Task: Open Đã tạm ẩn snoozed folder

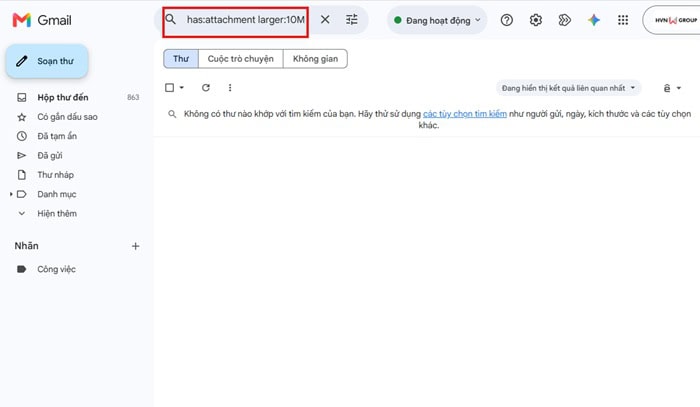Action: [x=57, y=136]
